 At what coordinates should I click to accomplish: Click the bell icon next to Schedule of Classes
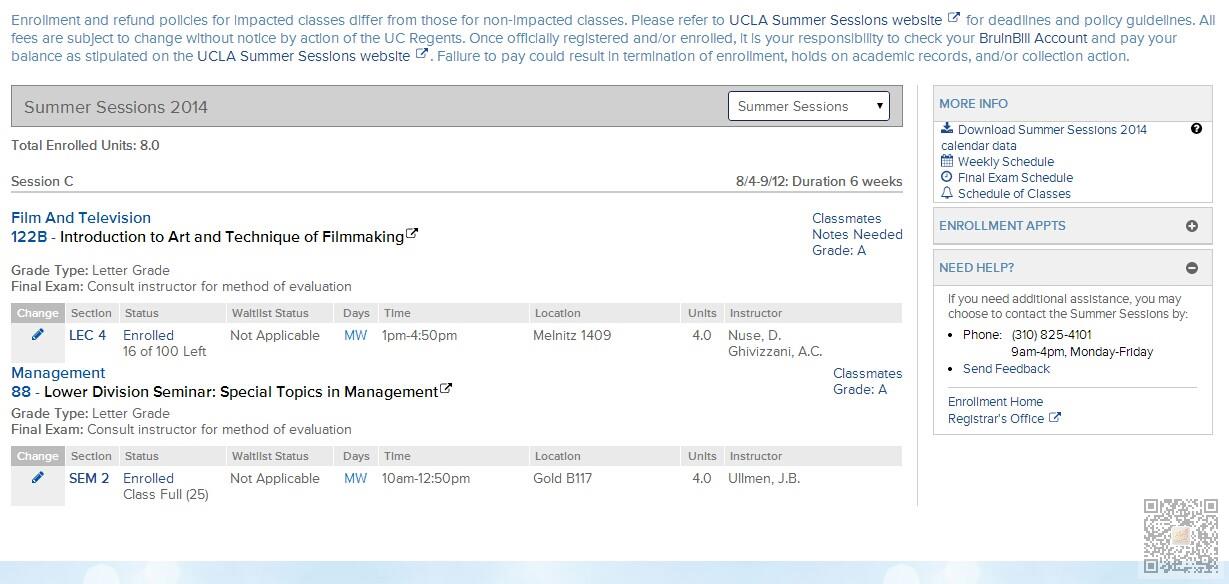coord(947,193)
